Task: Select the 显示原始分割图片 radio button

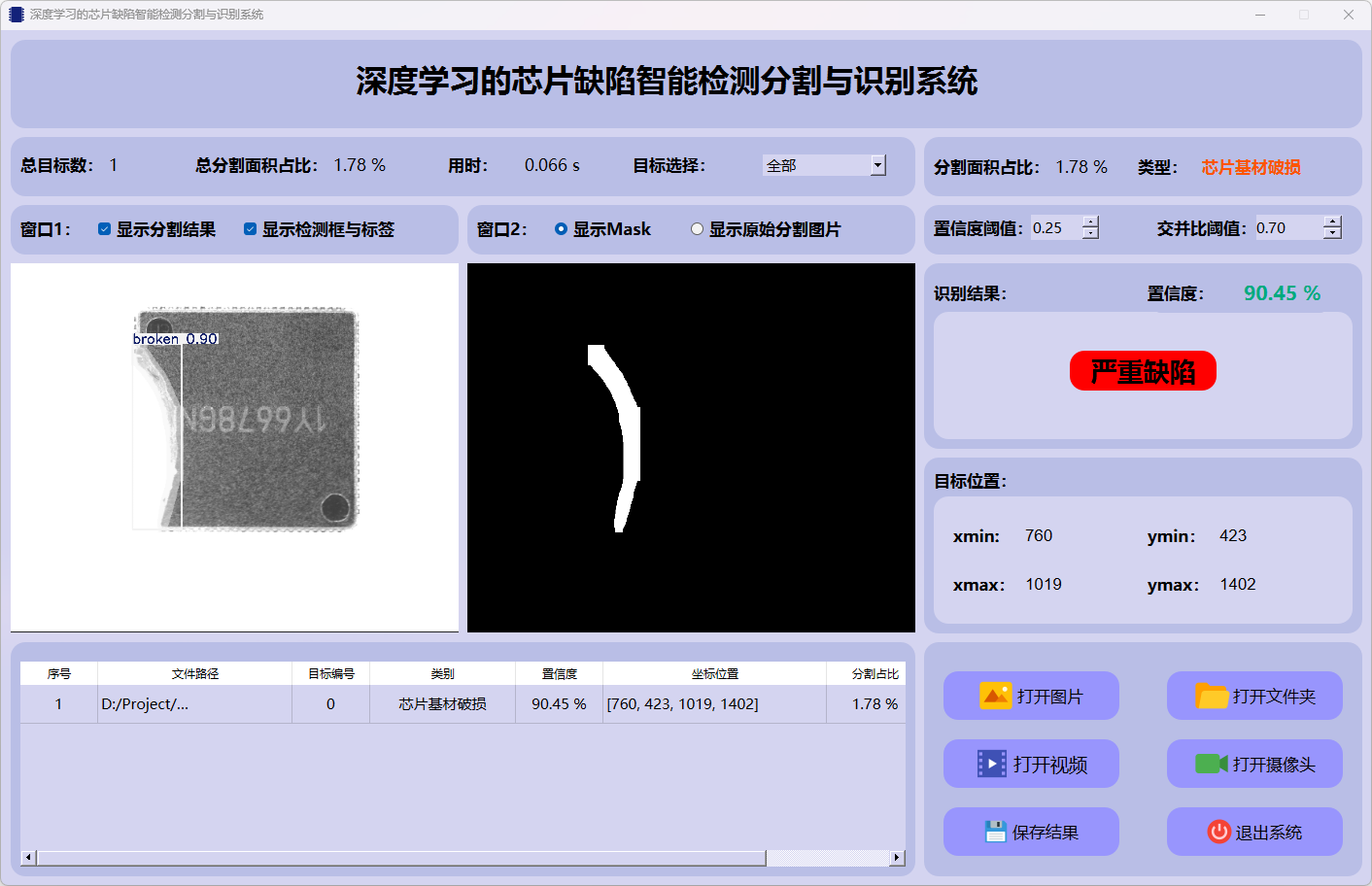Action: (x=697, y=229)
